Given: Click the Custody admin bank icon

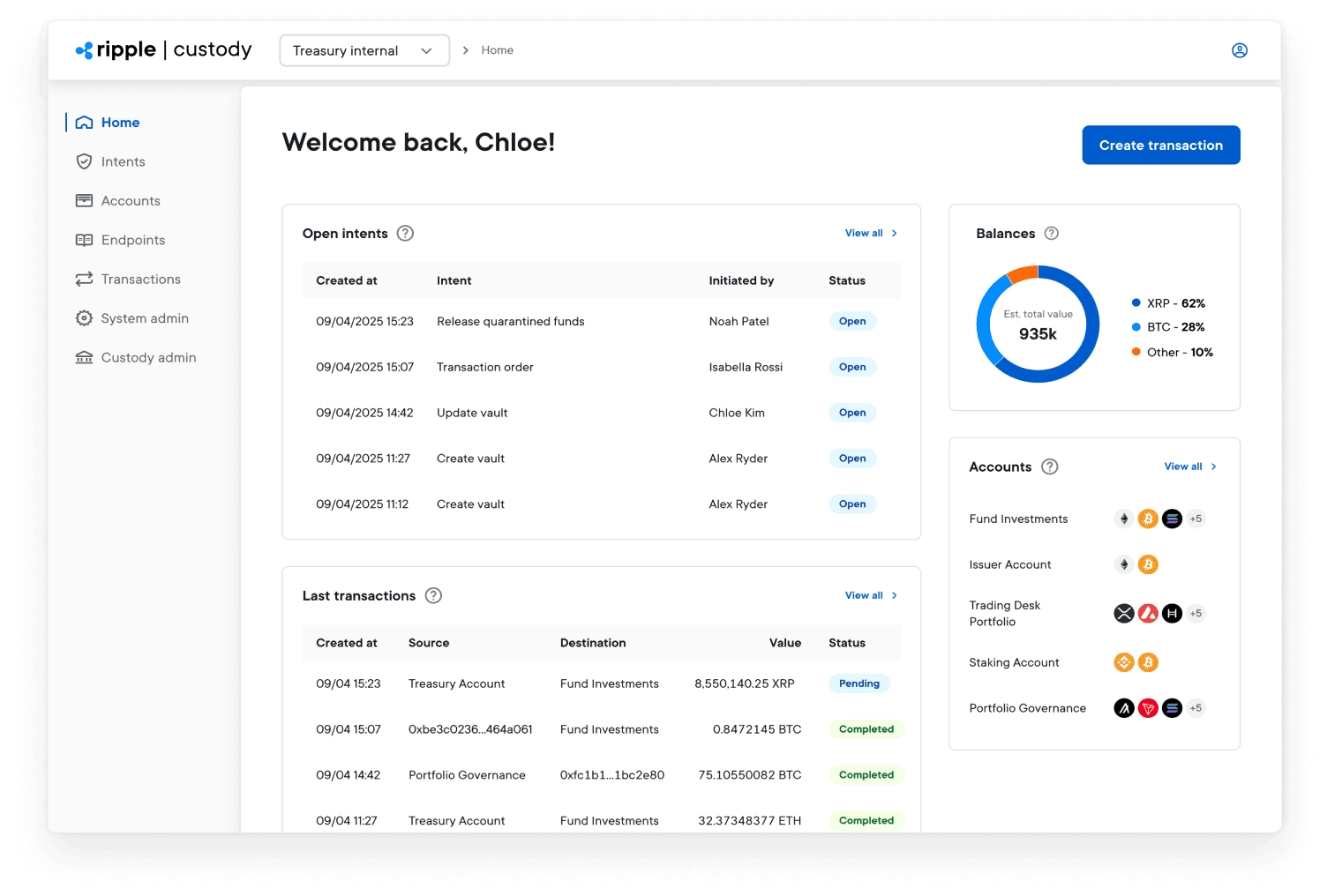Looking at the screenshot, I should point(84,357).
